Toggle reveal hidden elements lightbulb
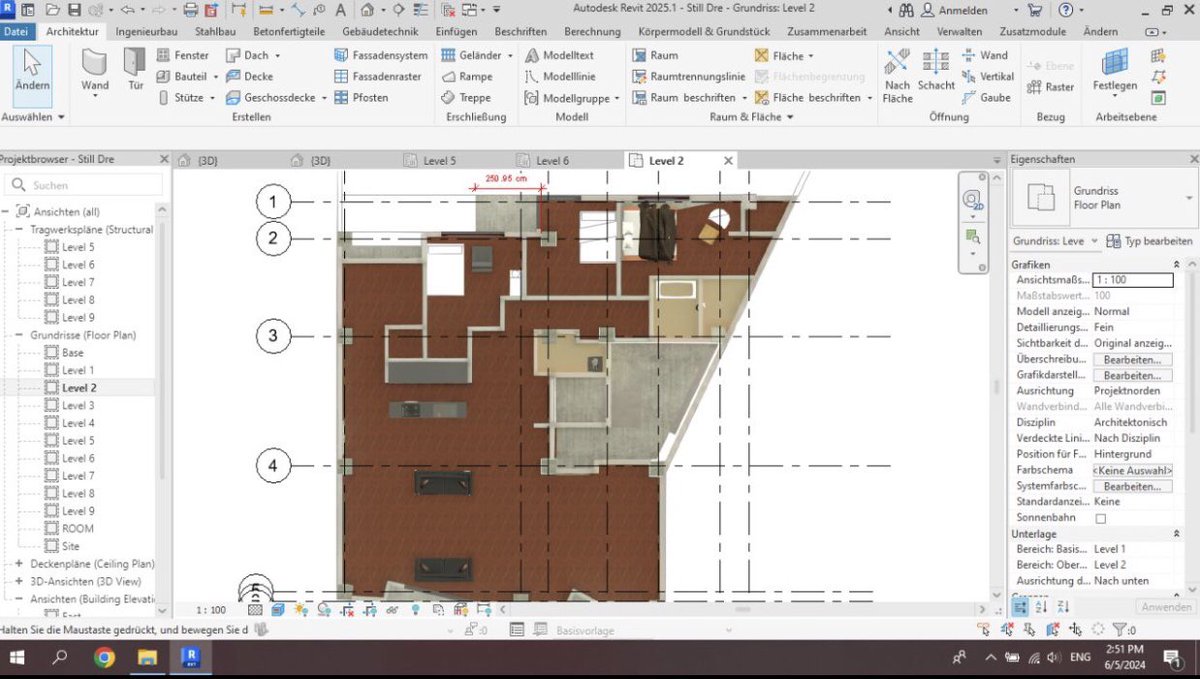This screenshot has width=1200, height=679. tap(415, 608)
